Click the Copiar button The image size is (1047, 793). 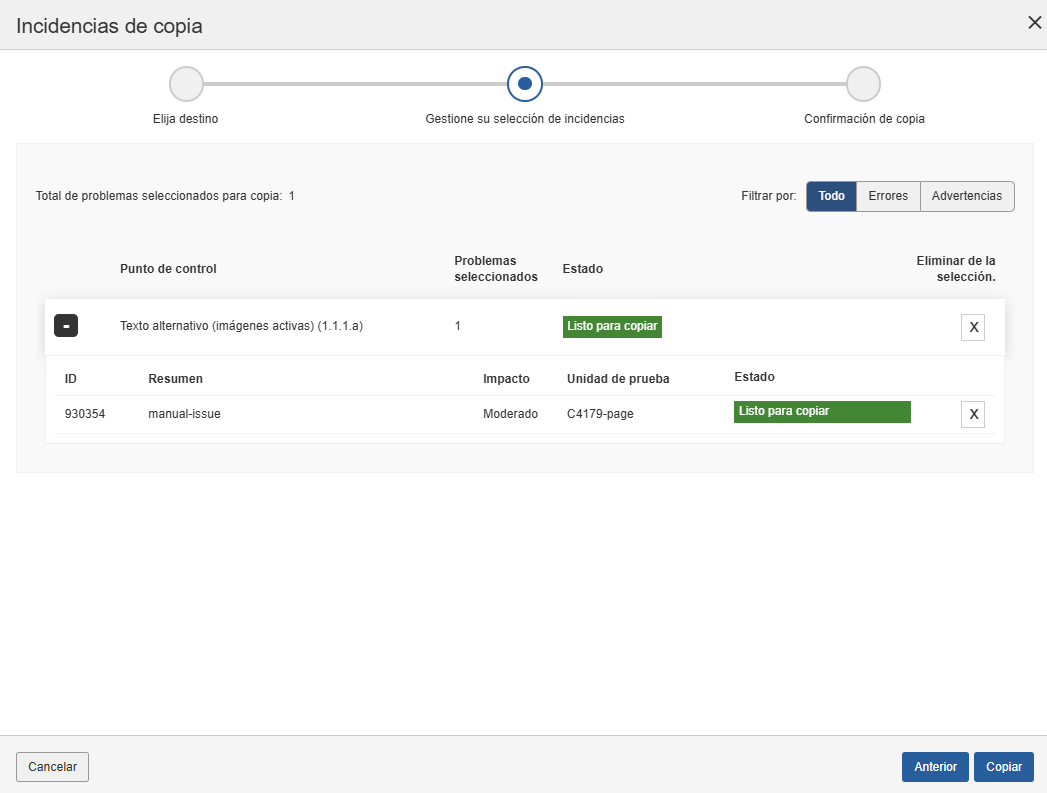click(x=1003, y=766)
